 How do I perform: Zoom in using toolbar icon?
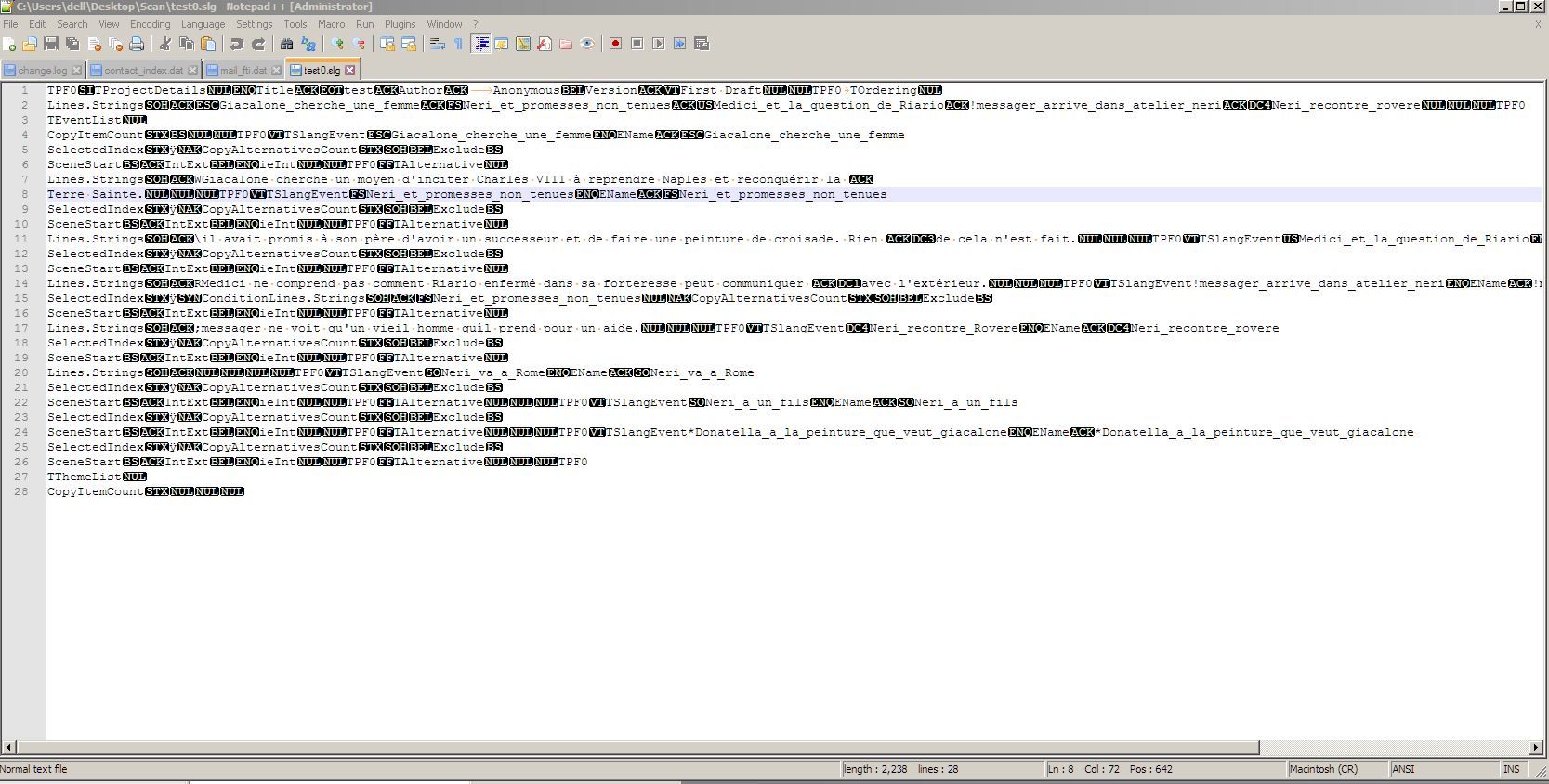click(x=336, y=44)
